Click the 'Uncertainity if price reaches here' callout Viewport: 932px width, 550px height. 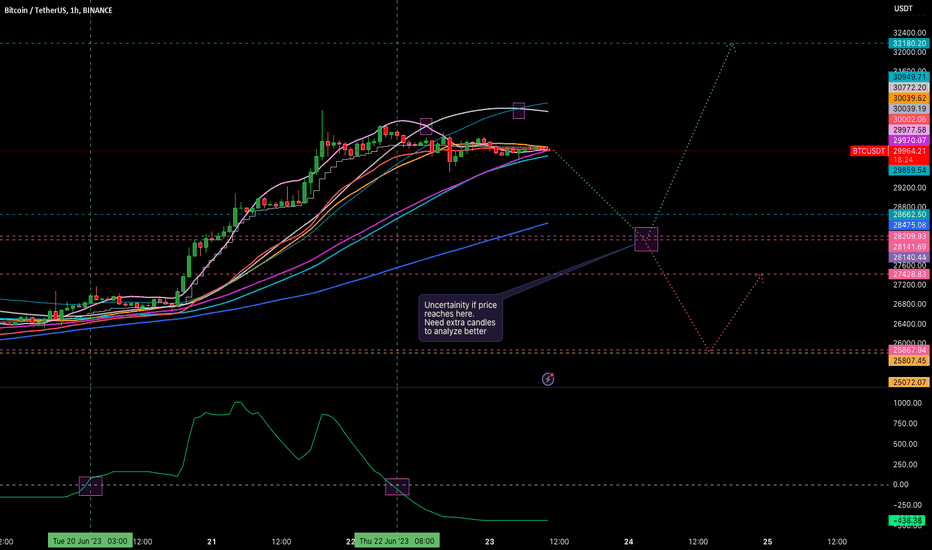click(461, 318)
